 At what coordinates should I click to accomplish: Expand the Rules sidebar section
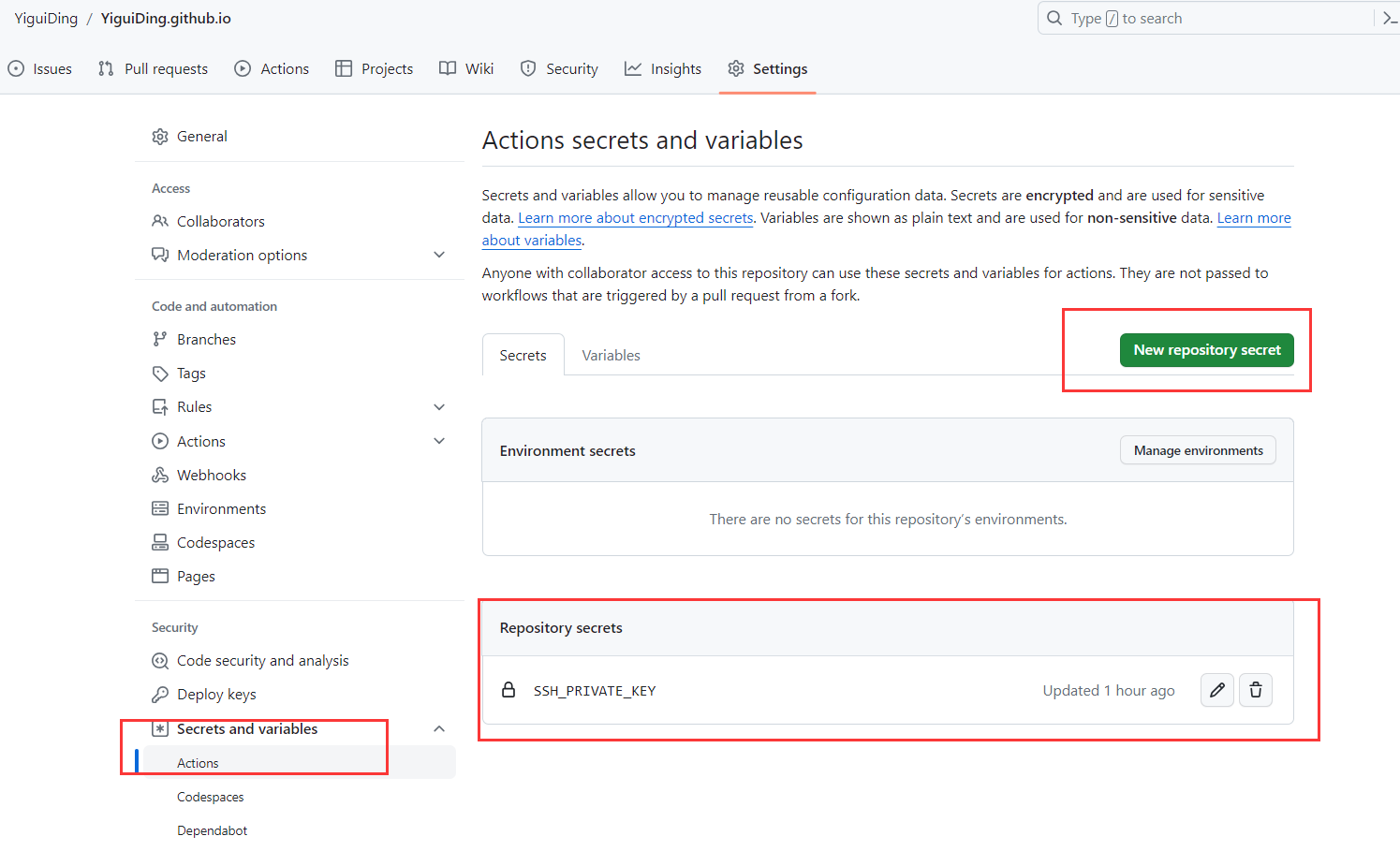(x=439, y=407)
